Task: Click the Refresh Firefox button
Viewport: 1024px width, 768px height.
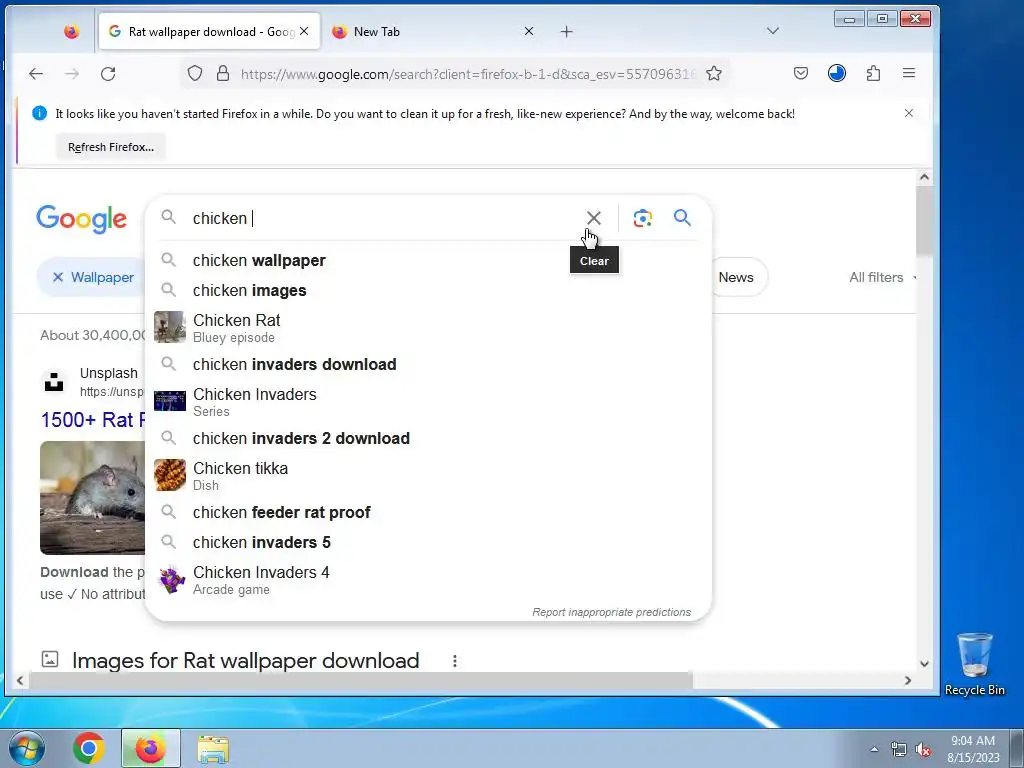Action: pos(110,147)
